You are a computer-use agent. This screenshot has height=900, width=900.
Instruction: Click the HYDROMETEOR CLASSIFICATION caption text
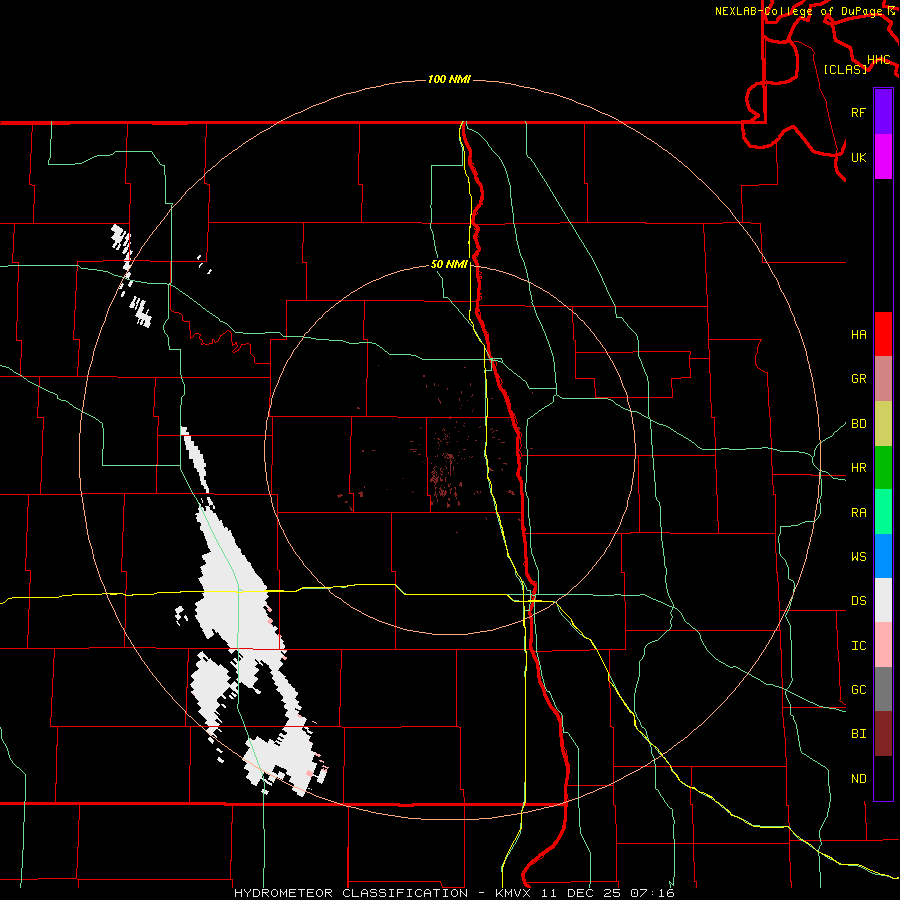click(351, 893)
